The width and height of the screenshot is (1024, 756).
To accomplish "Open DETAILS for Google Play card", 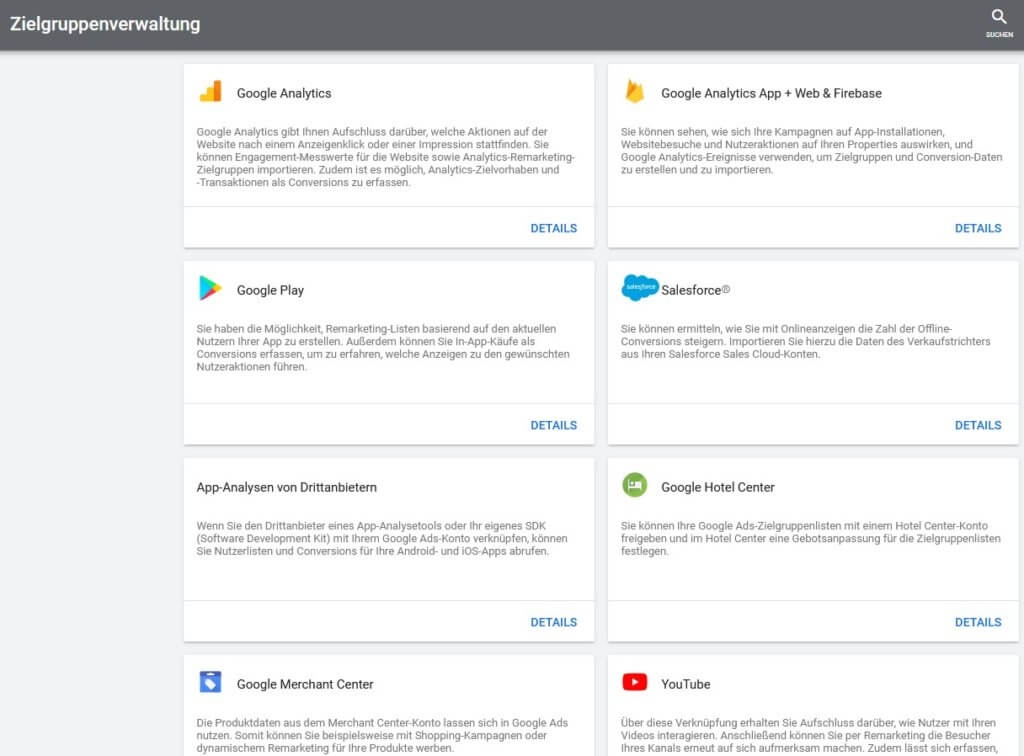I will click(553, 425).
